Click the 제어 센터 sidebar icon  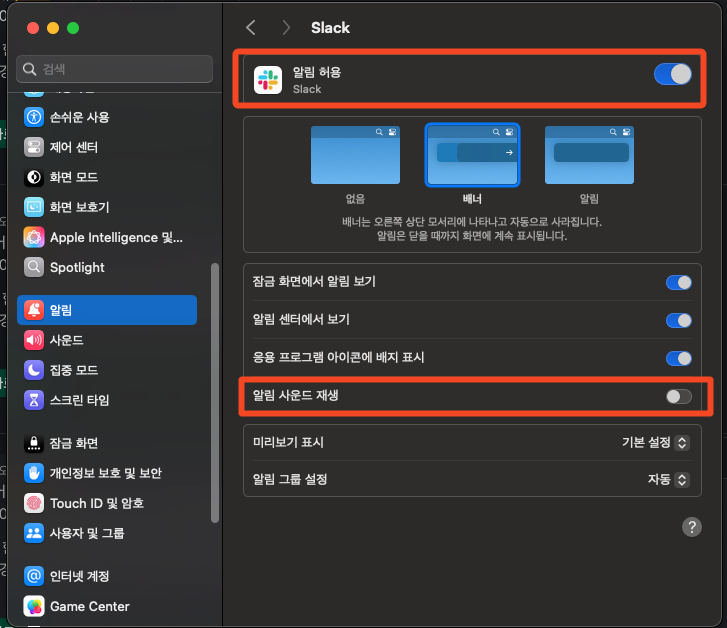34,147
